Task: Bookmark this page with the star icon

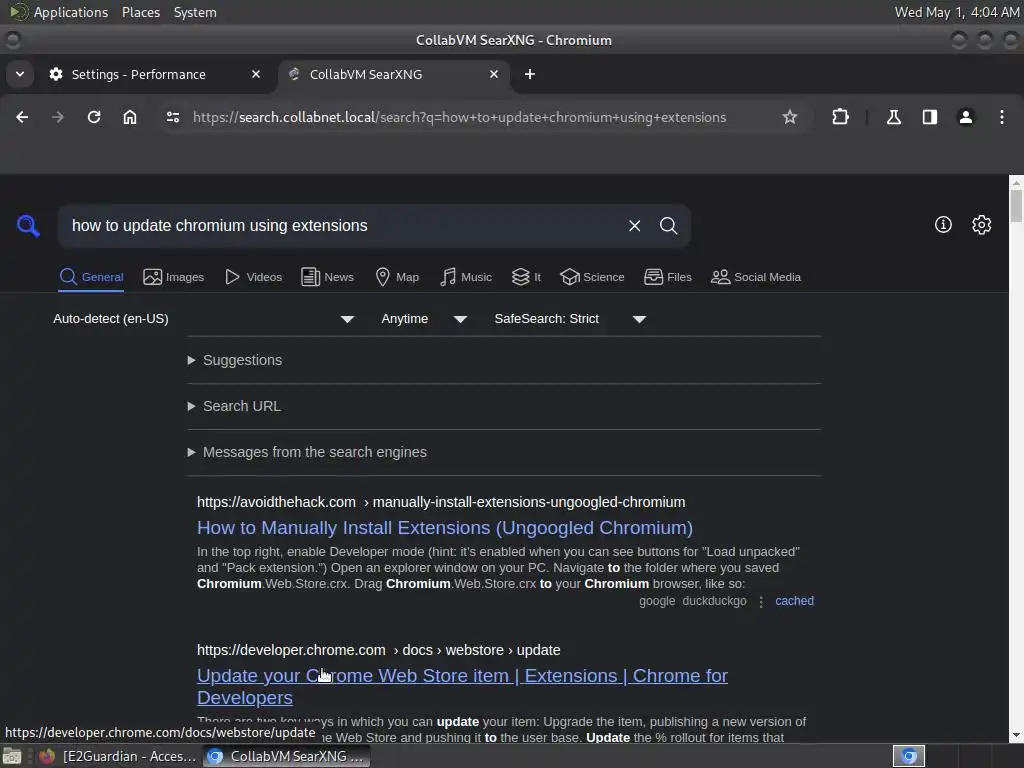Action: (790, 117)
